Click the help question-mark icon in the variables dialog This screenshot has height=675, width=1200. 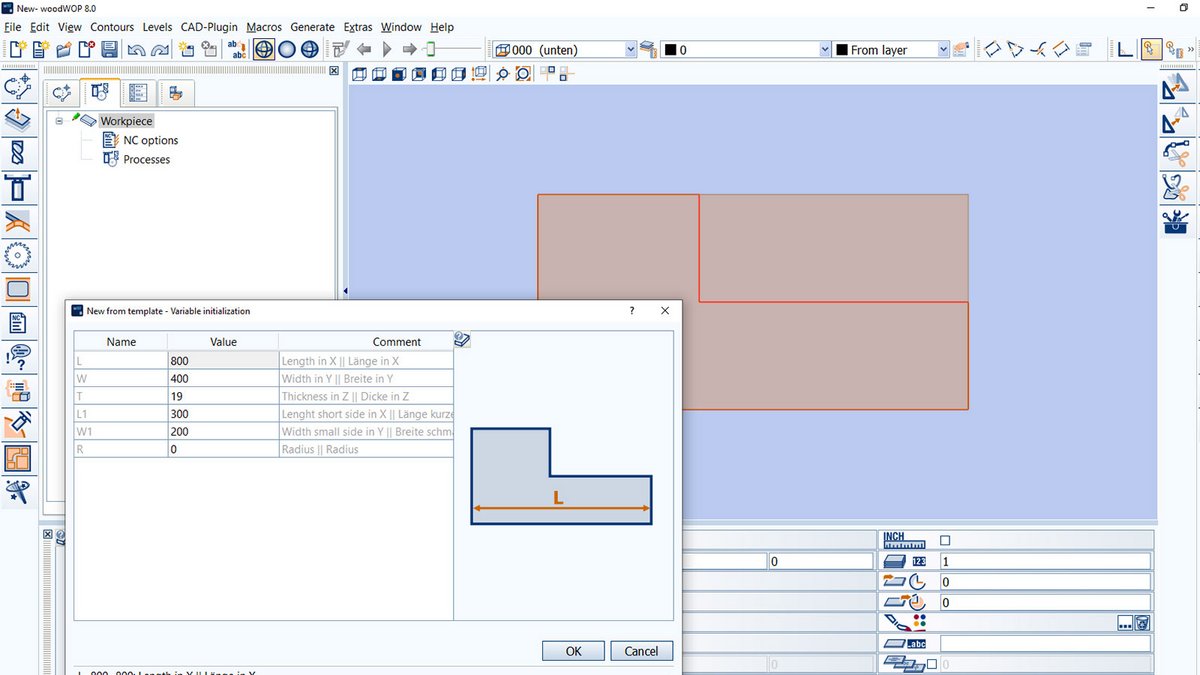point(631,311)
